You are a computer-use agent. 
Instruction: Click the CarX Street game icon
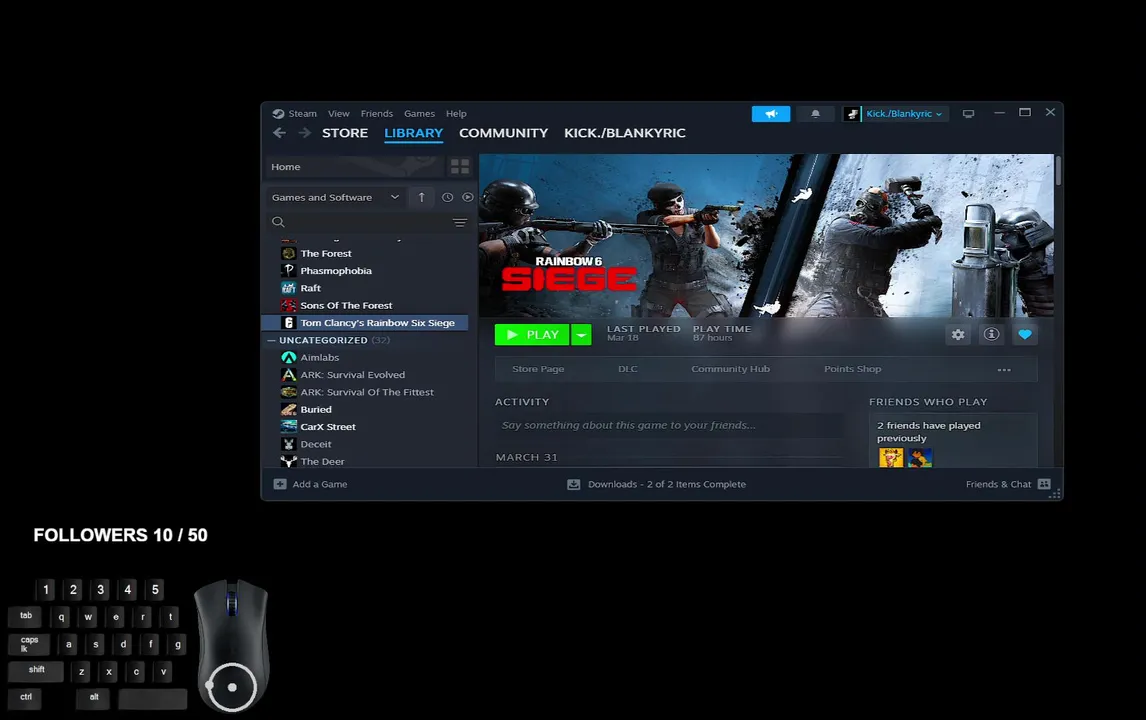(289, 427)
